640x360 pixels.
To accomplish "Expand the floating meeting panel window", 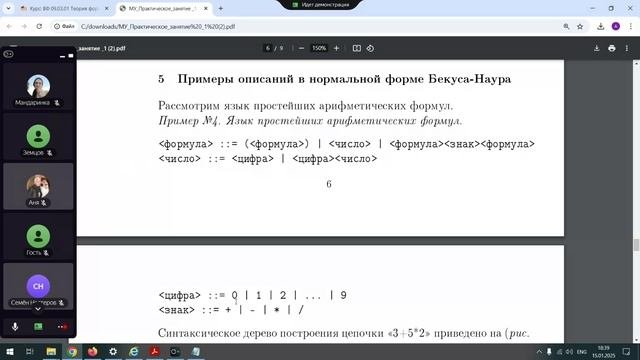I will (71, 56).
